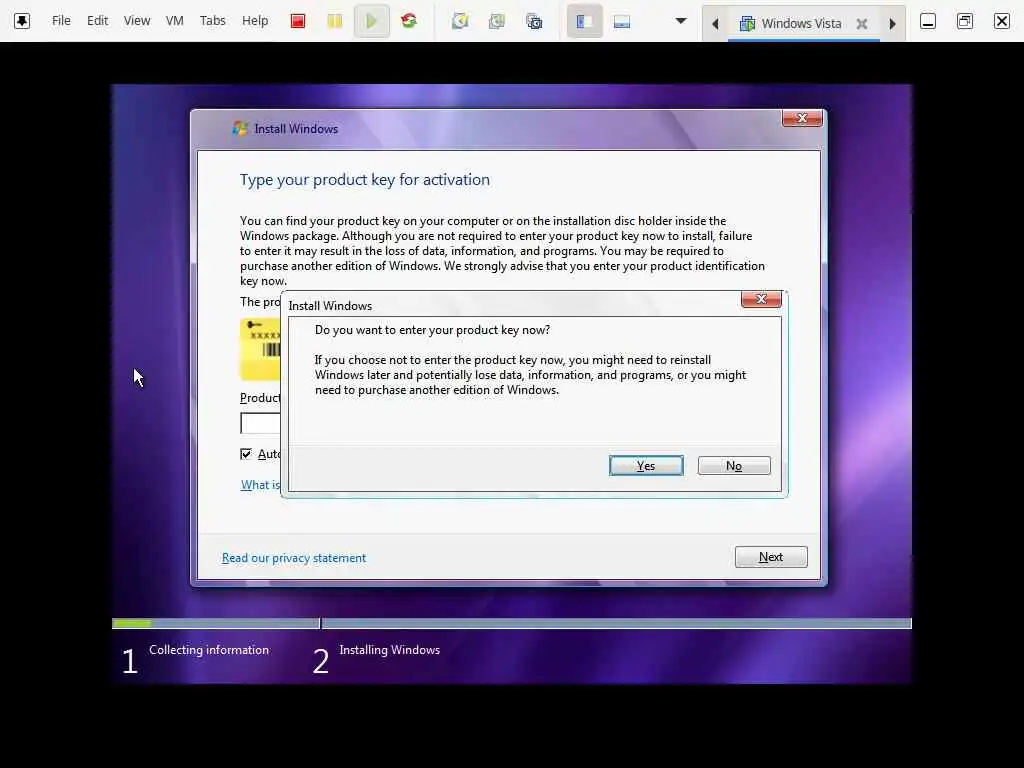Image resolution: width=1024 pixels, height=768 pixels.
Task: Open the Read our privacy statement link
Action: tap(294, 558)
